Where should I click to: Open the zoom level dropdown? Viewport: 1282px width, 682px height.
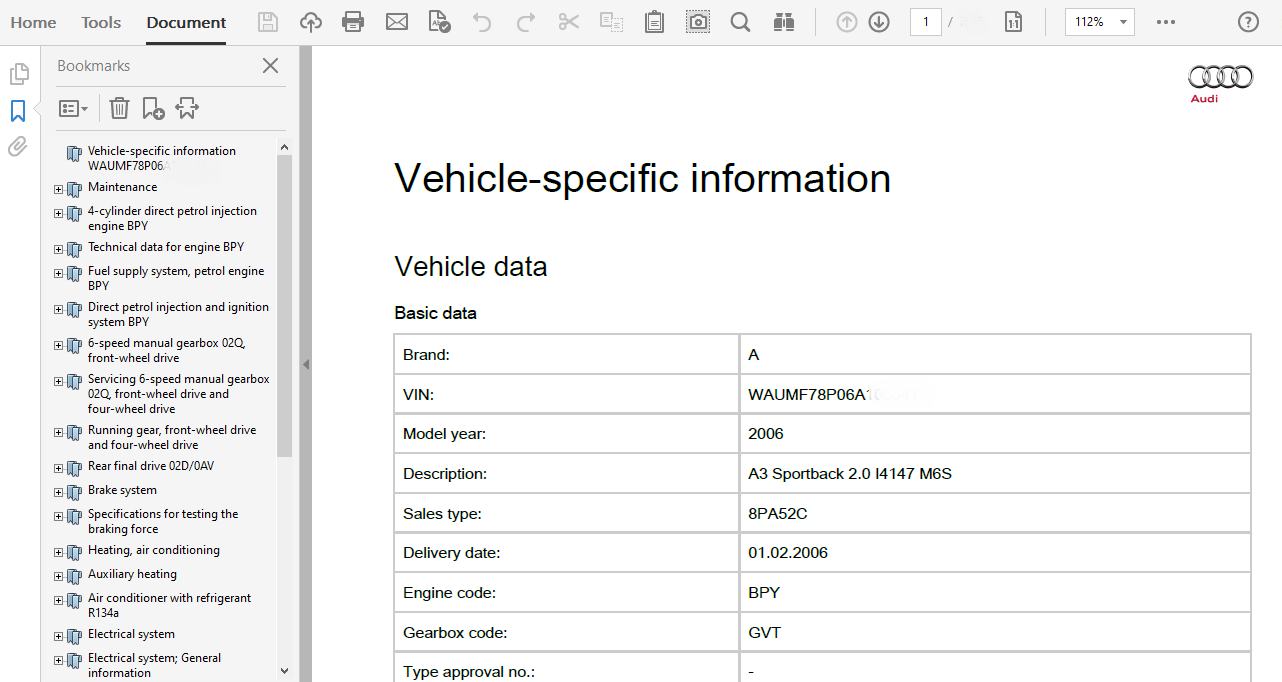click(1124, 22)
